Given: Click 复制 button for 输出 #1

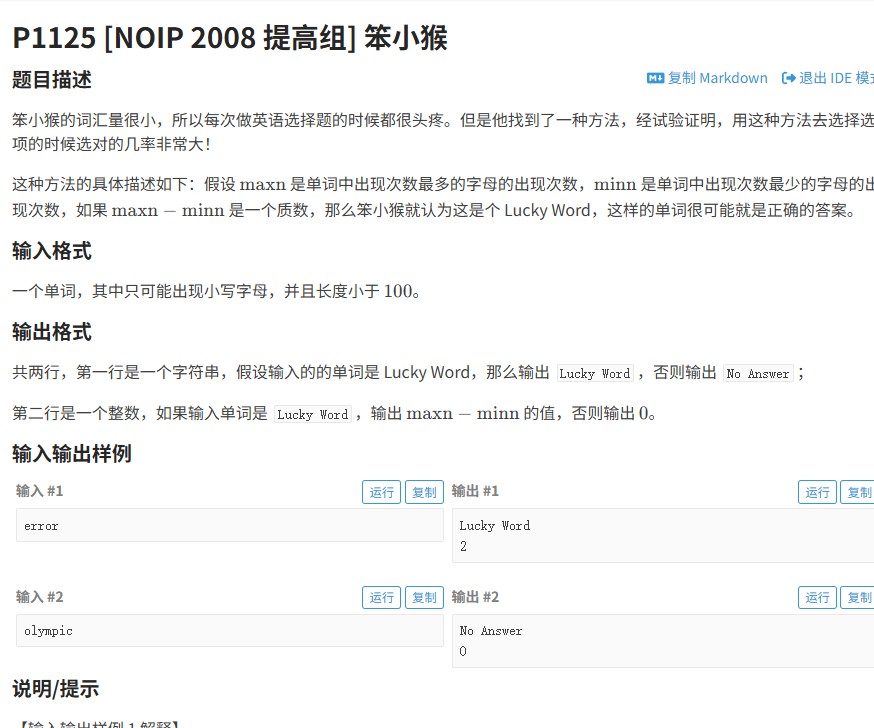Looking at the screenshot, I should (x=858, y=492).
